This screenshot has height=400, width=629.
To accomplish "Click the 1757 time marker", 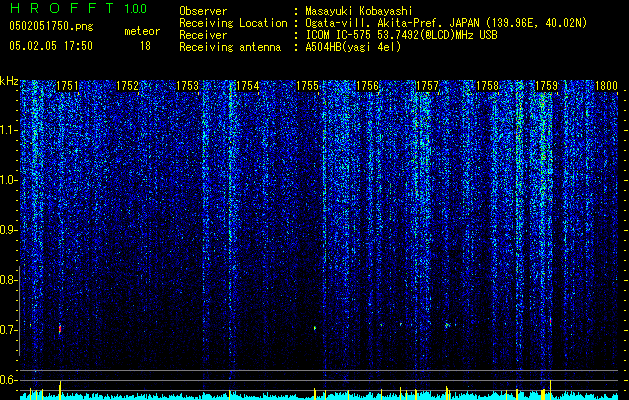I will coord(427,86).
